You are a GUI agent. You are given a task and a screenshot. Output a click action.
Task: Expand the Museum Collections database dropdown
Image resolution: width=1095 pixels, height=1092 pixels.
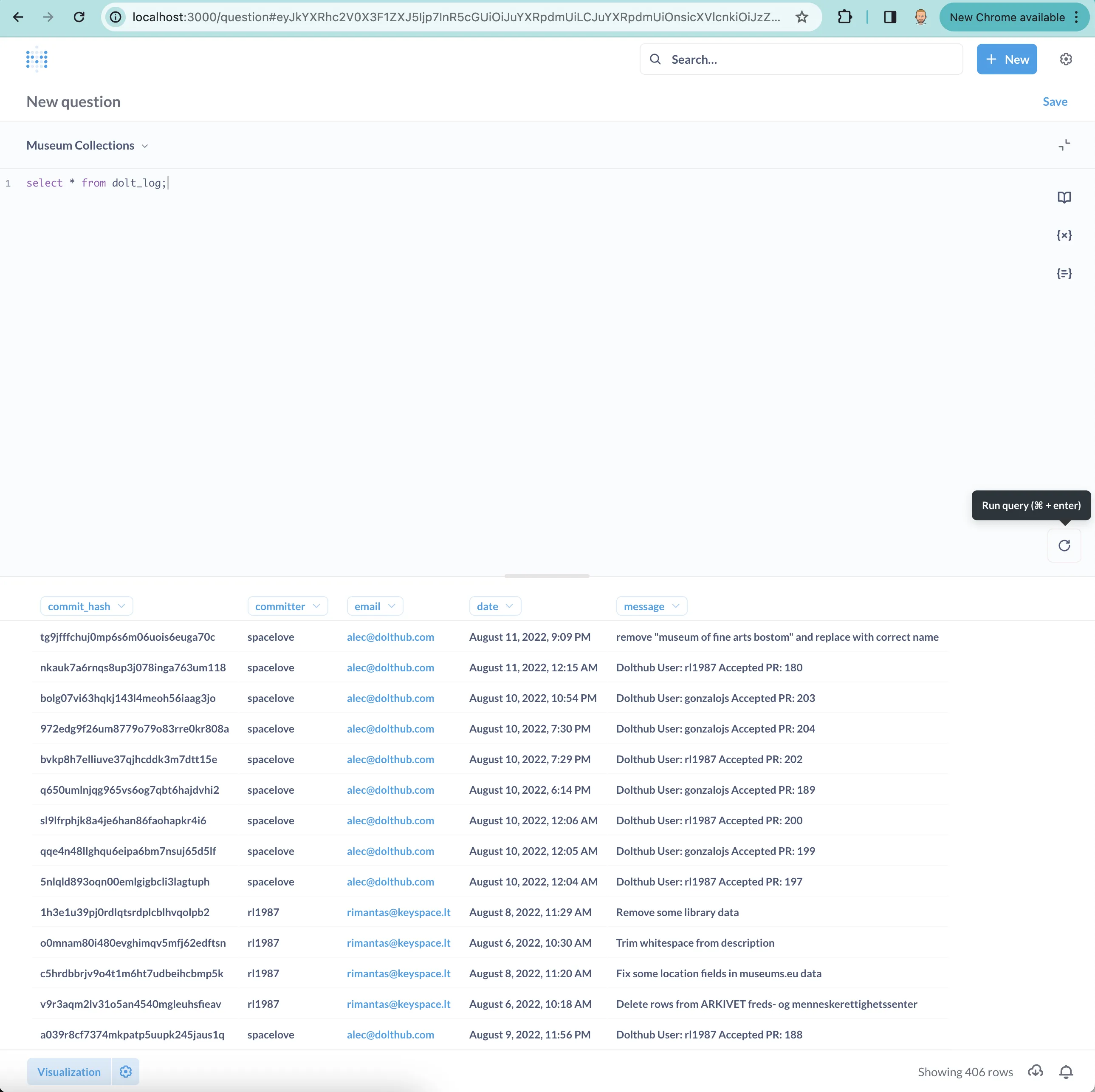click(87, 145)
